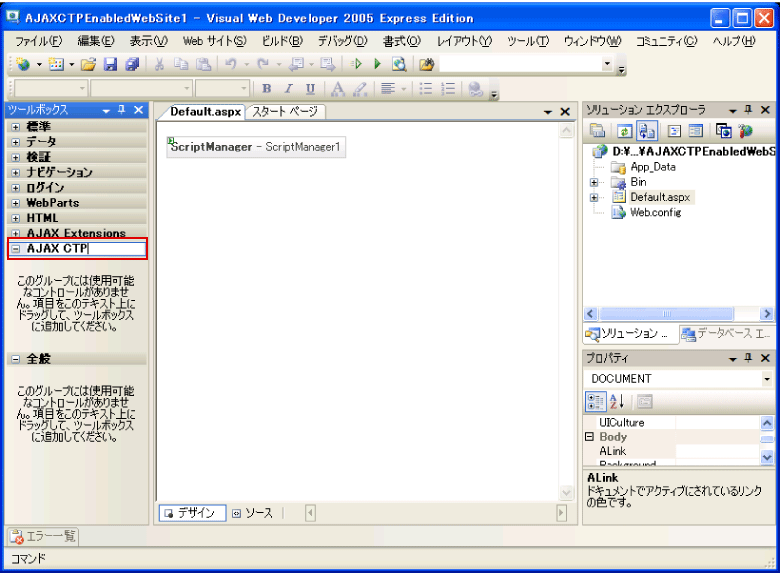Click the Open File folder icon
This screenshot has height=575, width=780.
click(x=89, y=64)
